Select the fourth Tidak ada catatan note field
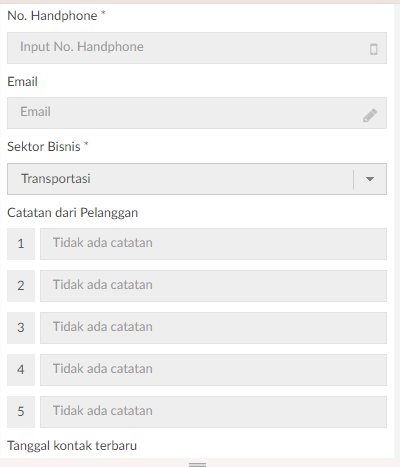This screenshot has width=400, height=467. [213, 370]
